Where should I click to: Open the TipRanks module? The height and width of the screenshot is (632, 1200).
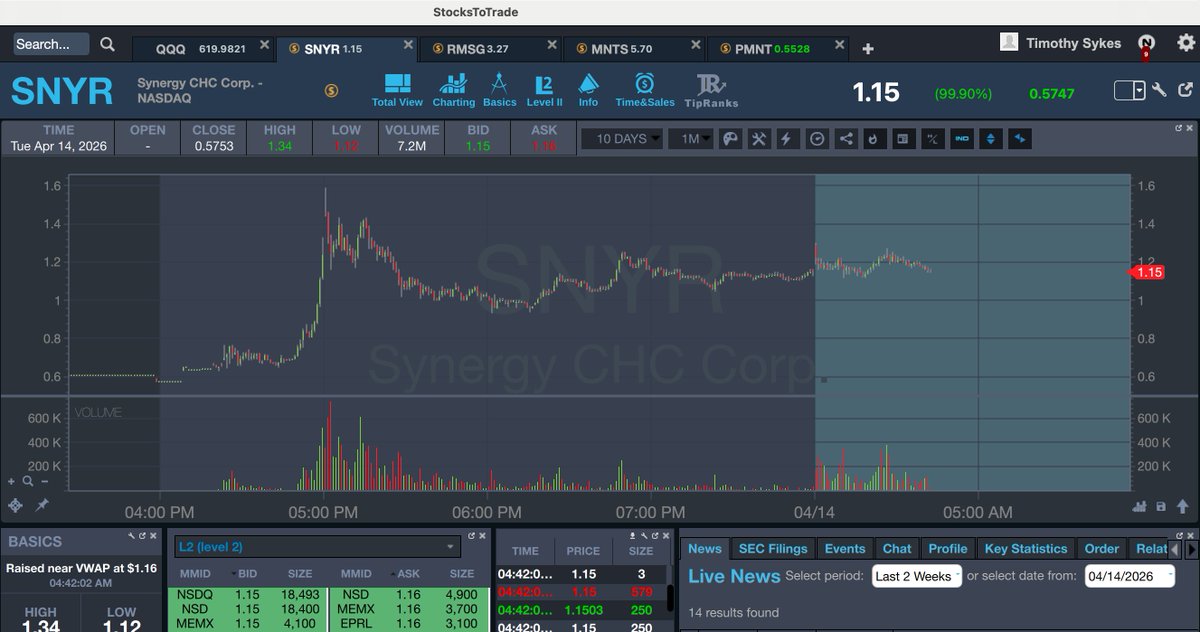[711, 89]
